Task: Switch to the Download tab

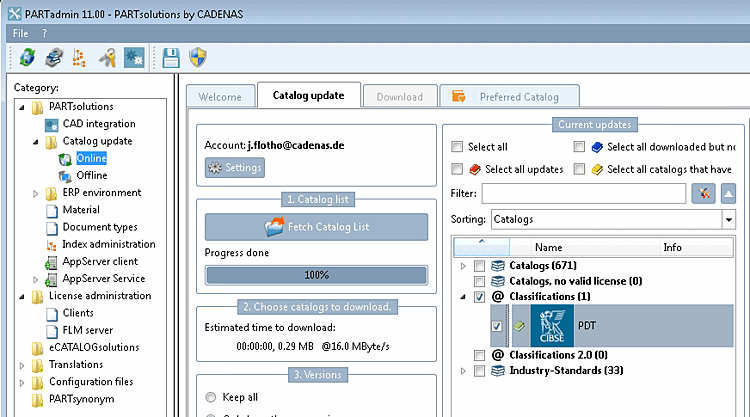Action: point(400,97)
